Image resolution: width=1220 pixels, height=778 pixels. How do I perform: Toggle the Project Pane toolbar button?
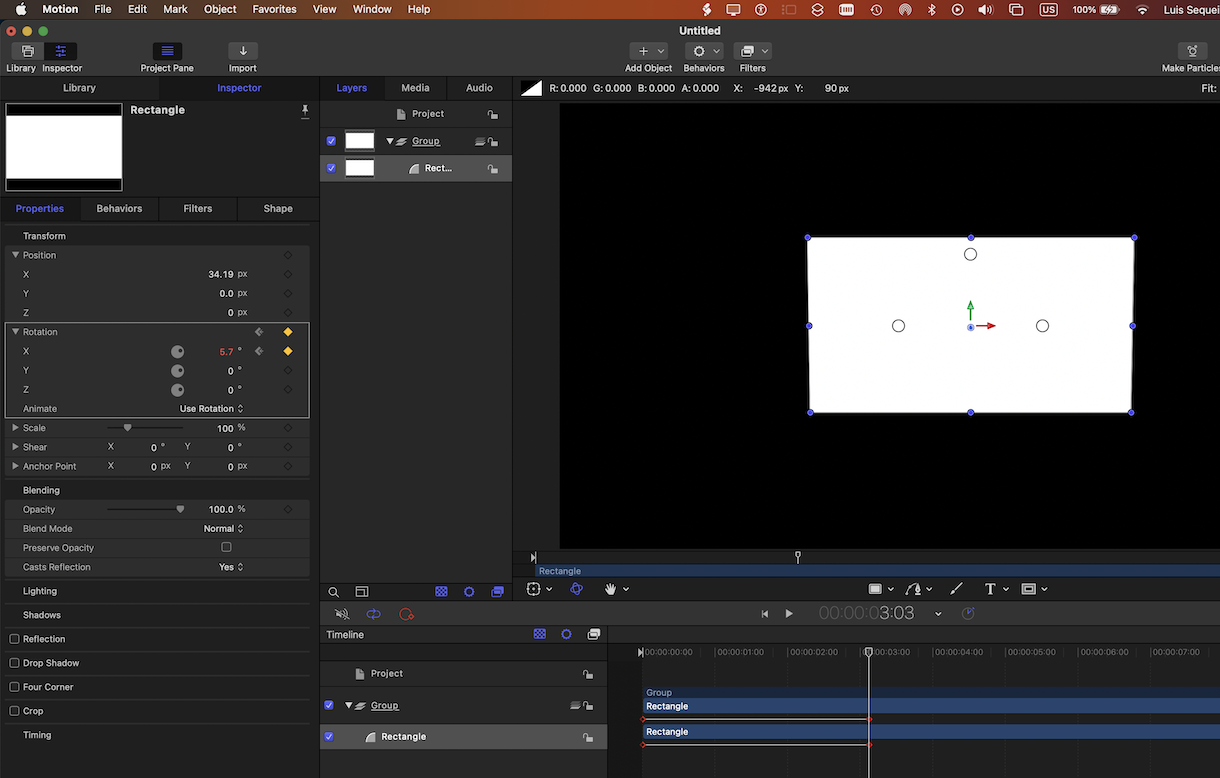pyautogui.click(x=167, y=51)
